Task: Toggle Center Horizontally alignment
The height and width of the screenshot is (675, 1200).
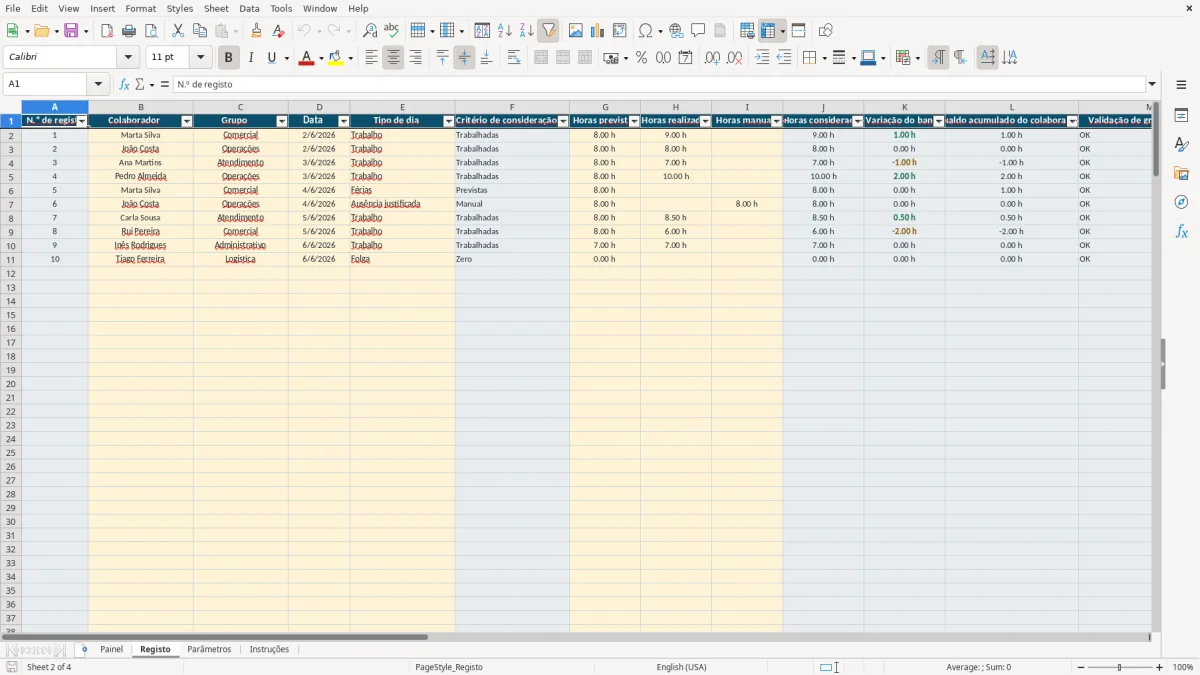Action: coord(393,58)
